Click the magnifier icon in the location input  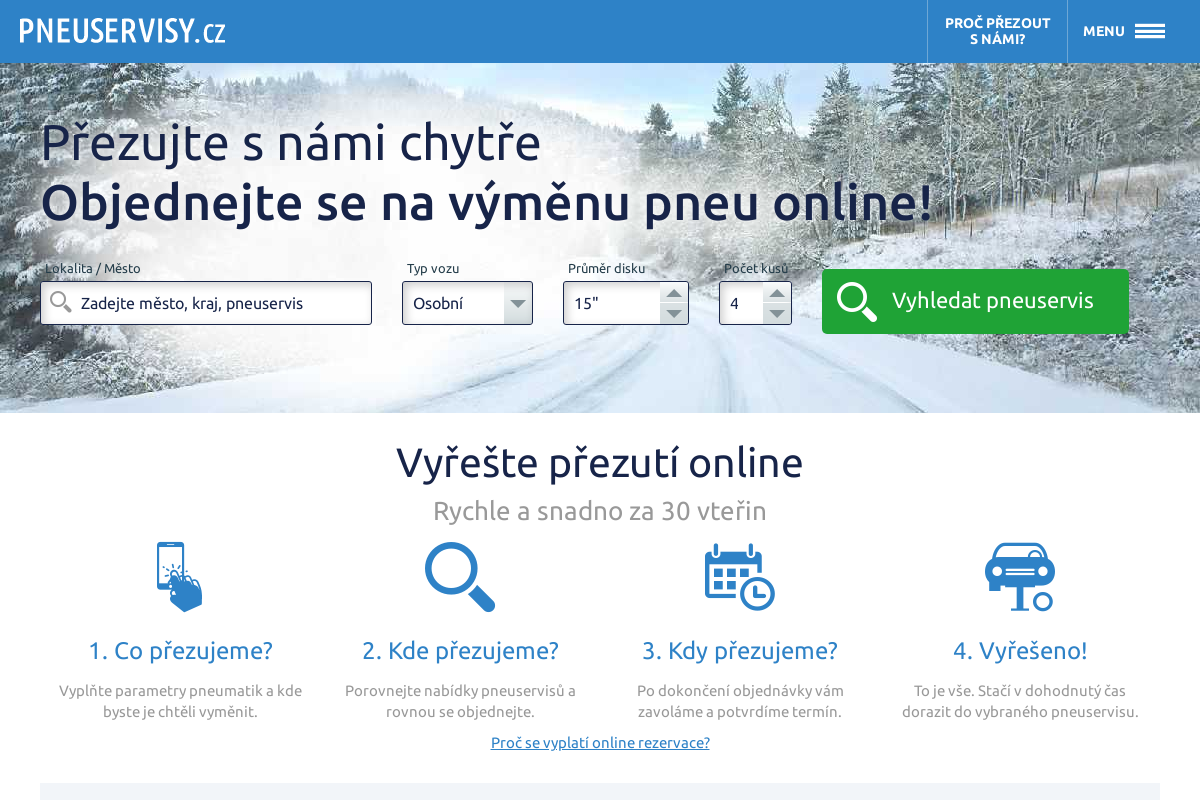(61, 302)
